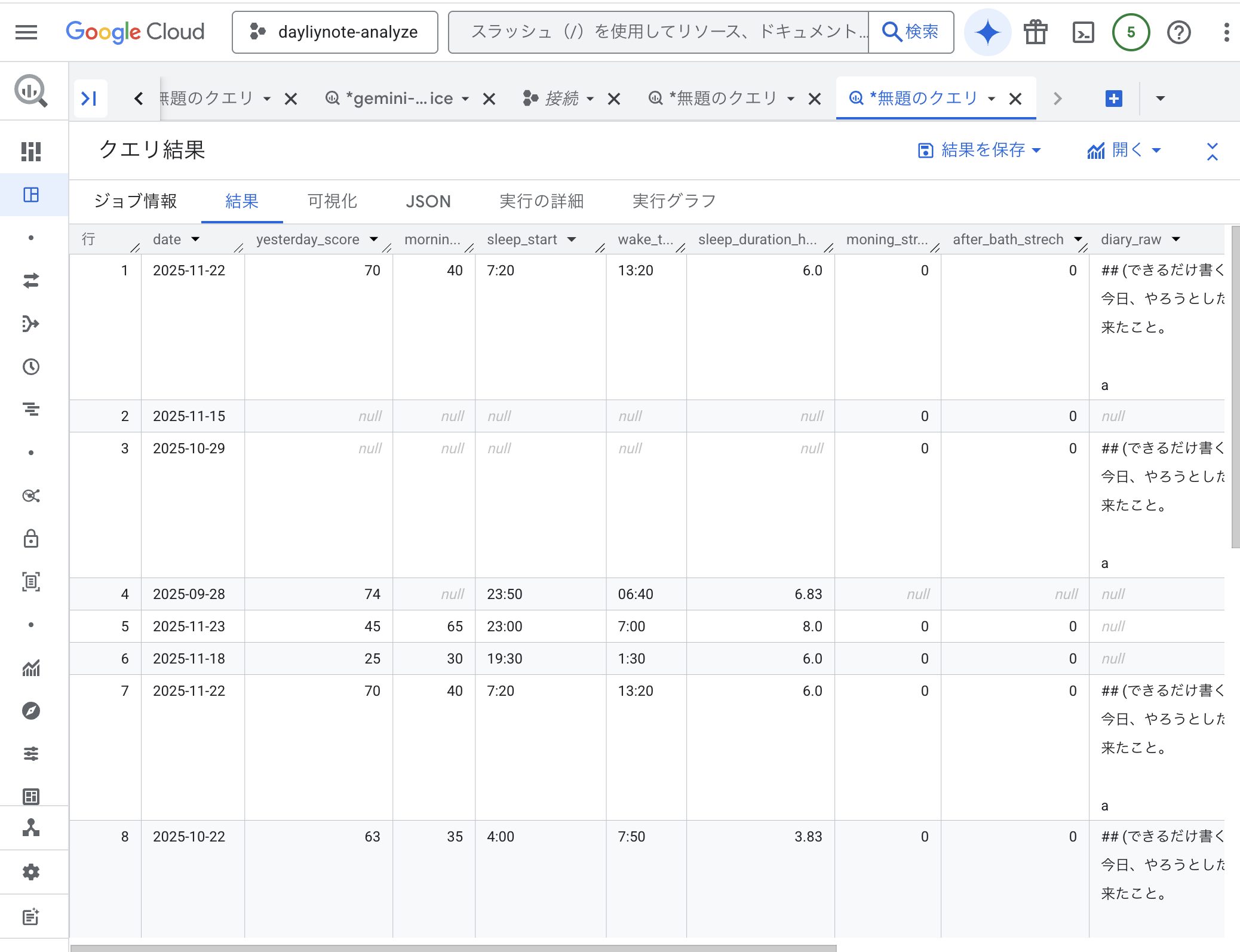
Task: Add a new query tab
Action: tap(1114, 99)
